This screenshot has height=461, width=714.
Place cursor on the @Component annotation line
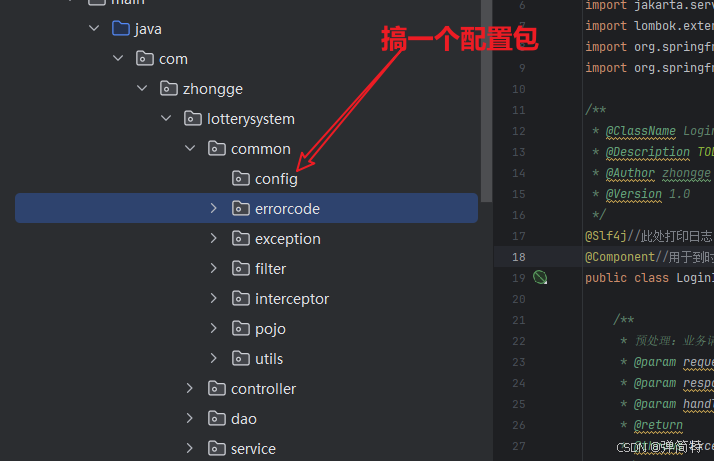coord(649,257)
